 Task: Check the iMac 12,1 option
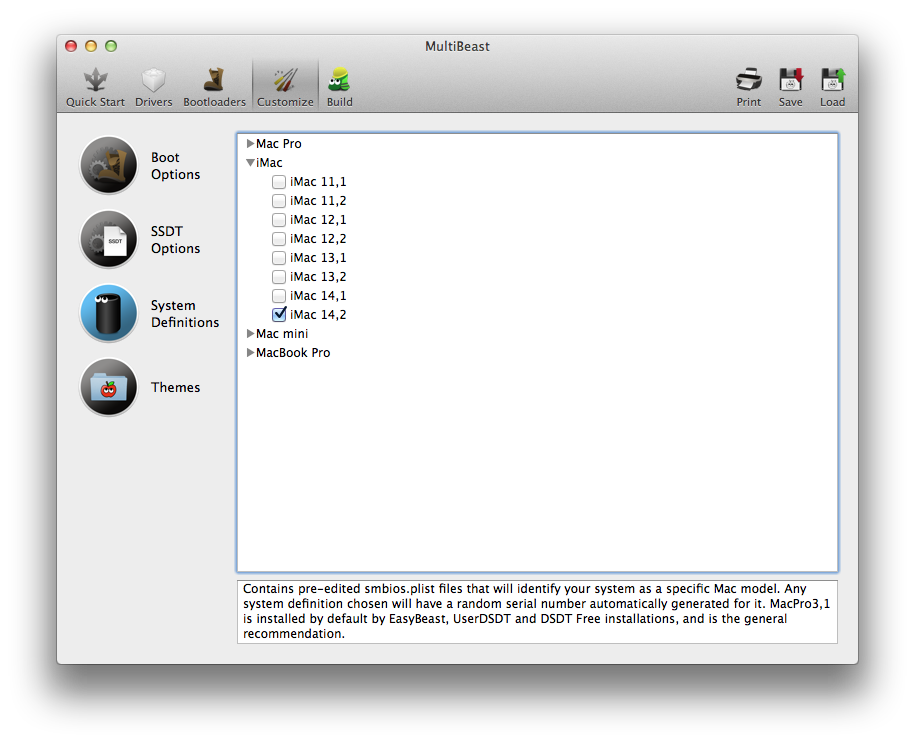(279, 220)
